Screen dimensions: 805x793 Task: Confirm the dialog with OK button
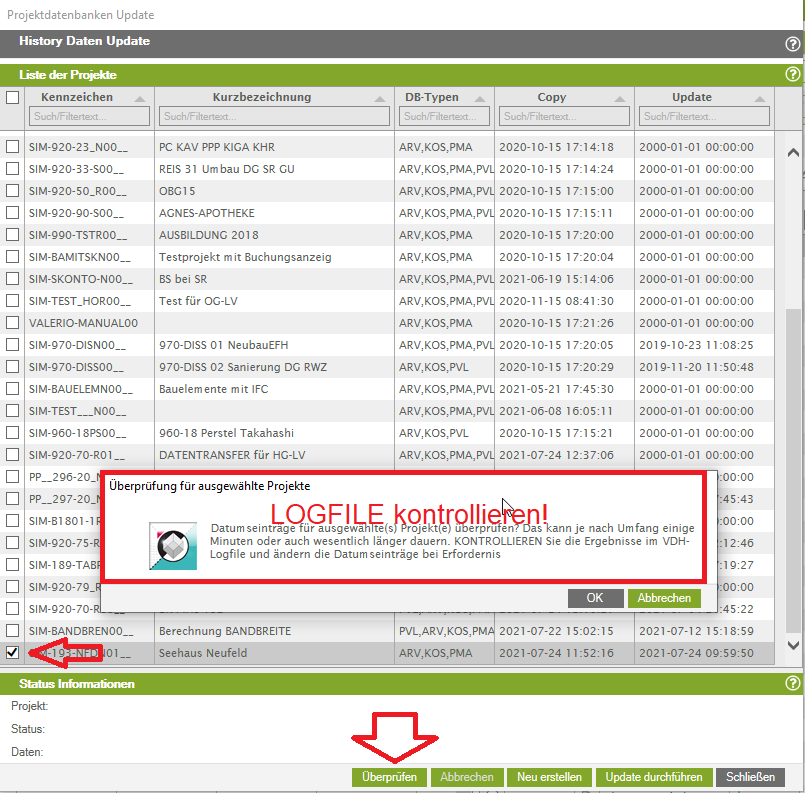tap(595, 598)
